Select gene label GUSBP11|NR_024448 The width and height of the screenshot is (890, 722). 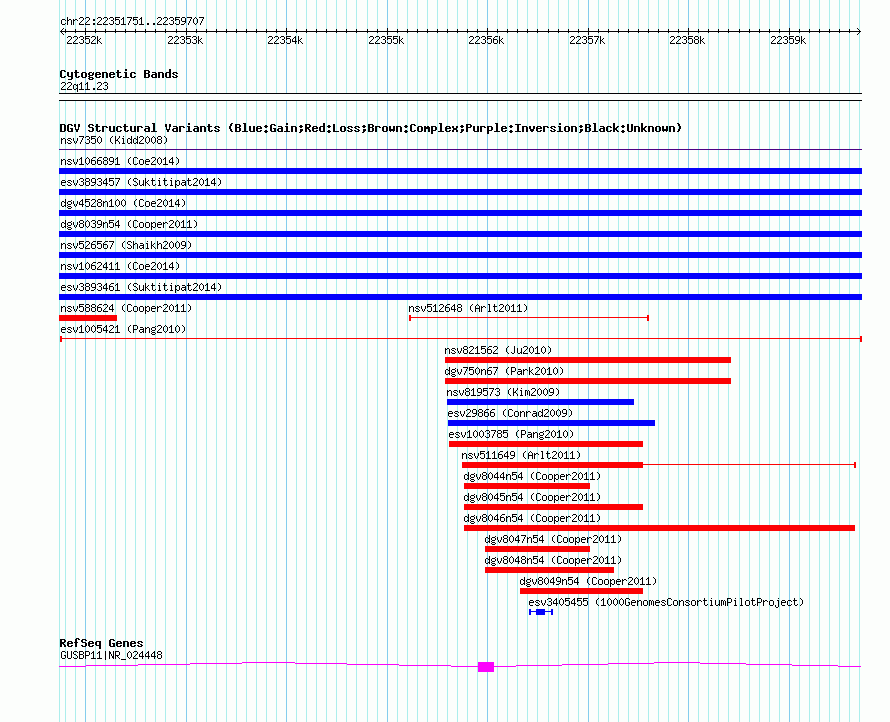[x=111, y=656]
